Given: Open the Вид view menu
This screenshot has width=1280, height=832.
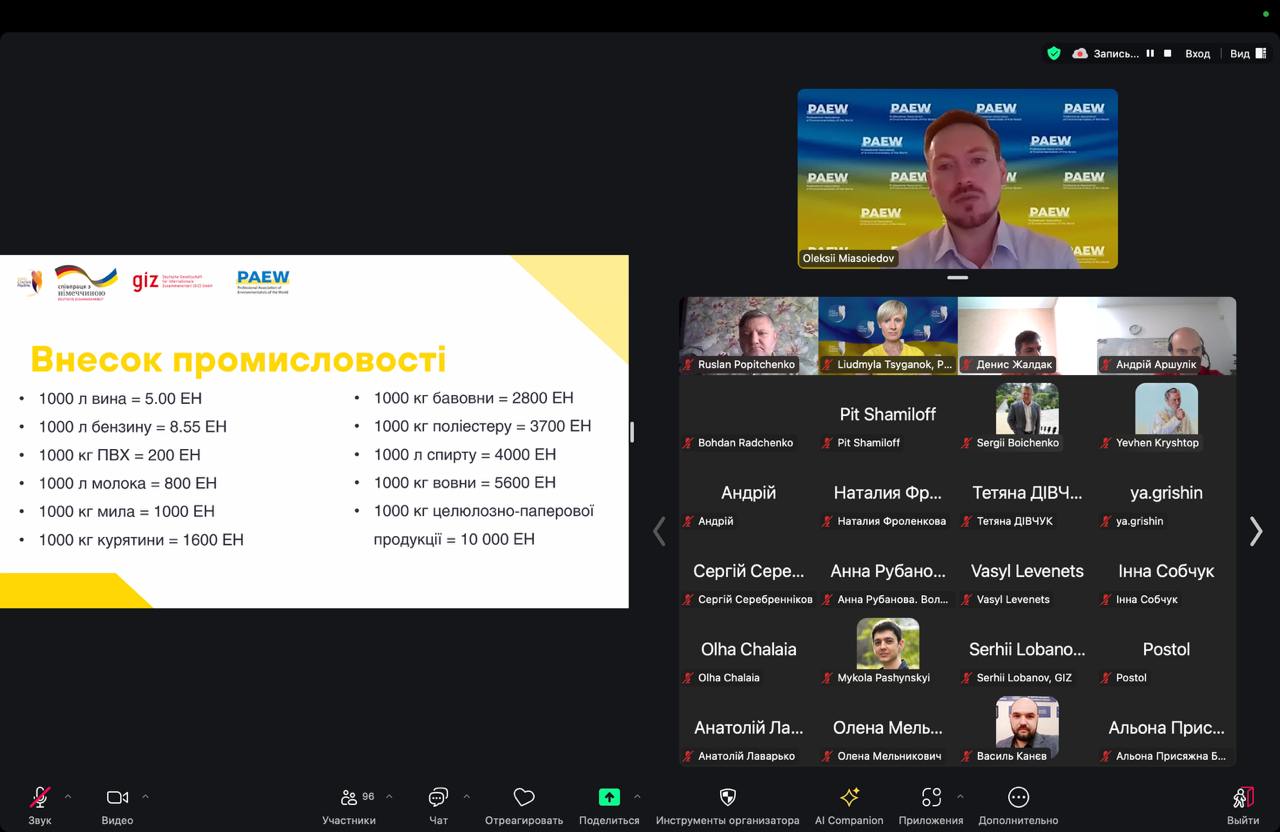Looking at the screenshot, I should [1245, 54].
